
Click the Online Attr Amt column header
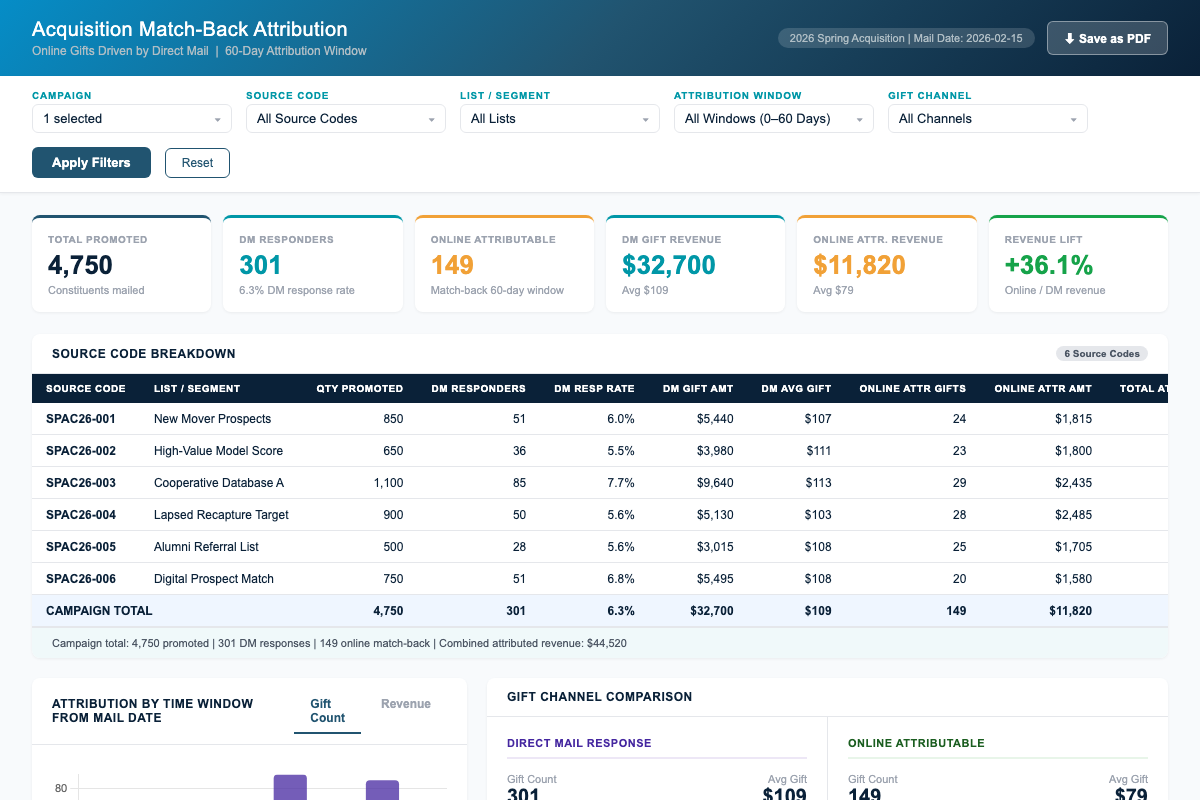pyautogui.click(x=1043, y=388)
